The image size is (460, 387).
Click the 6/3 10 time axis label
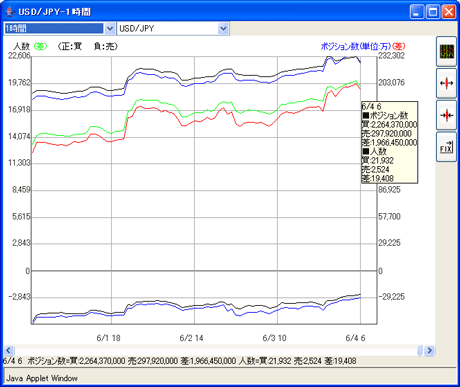point(274,338)
